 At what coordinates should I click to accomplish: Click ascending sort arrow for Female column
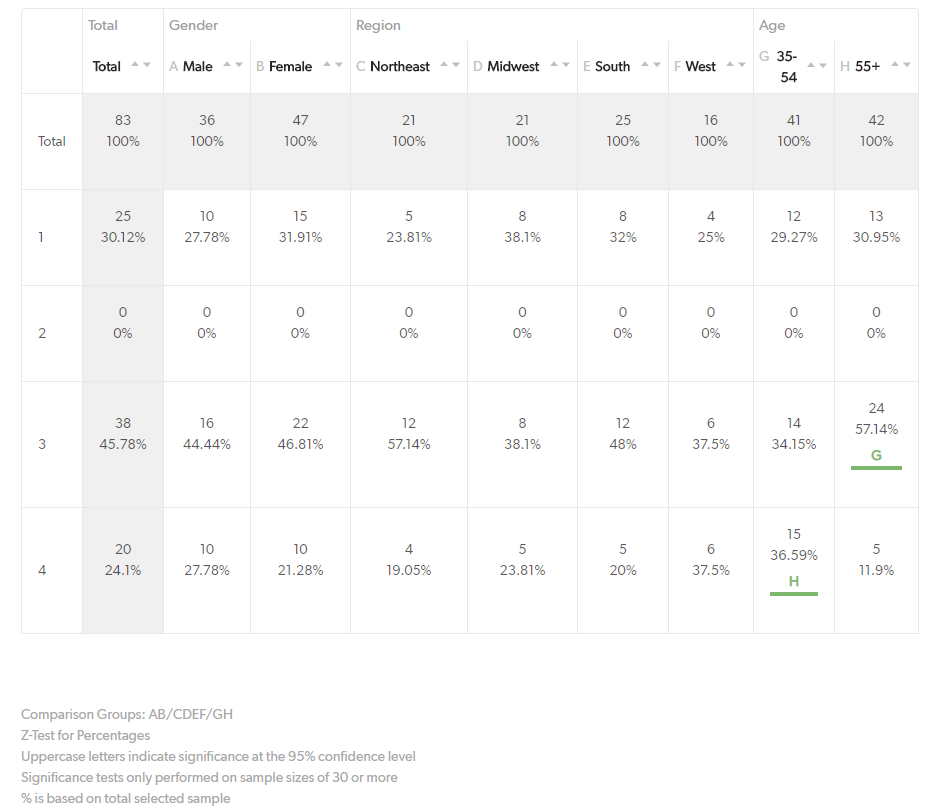coord(326,65)
